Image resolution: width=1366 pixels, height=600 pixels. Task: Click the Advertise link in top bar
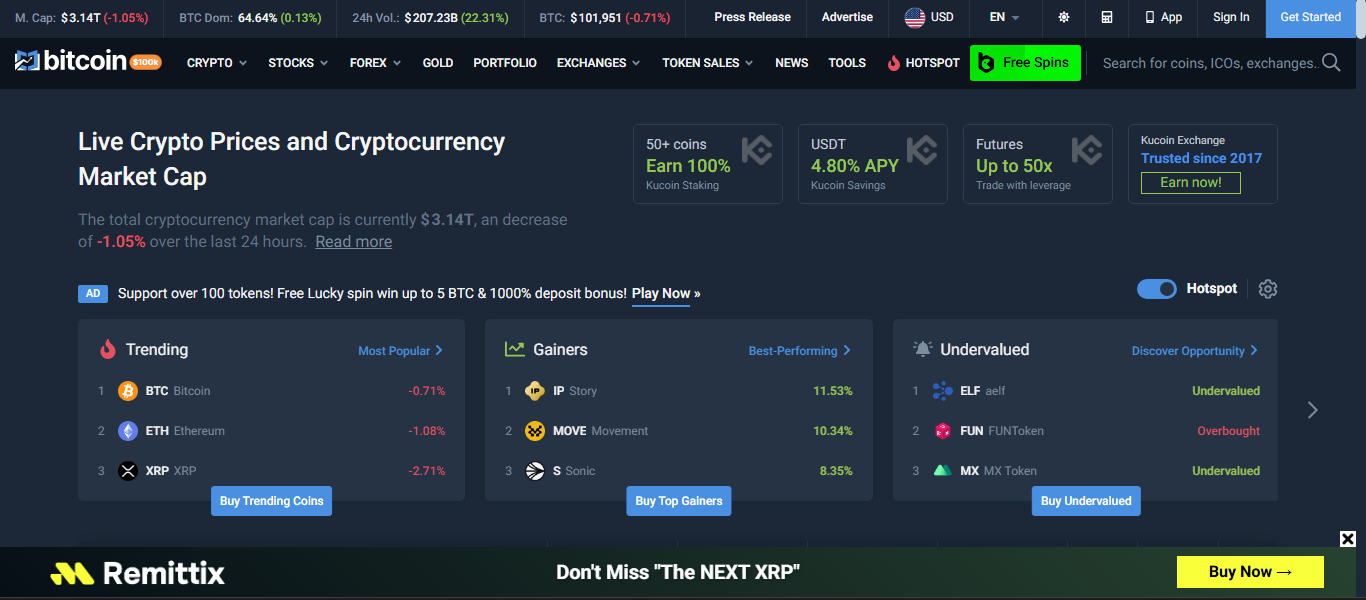click(x=847, y=17)
